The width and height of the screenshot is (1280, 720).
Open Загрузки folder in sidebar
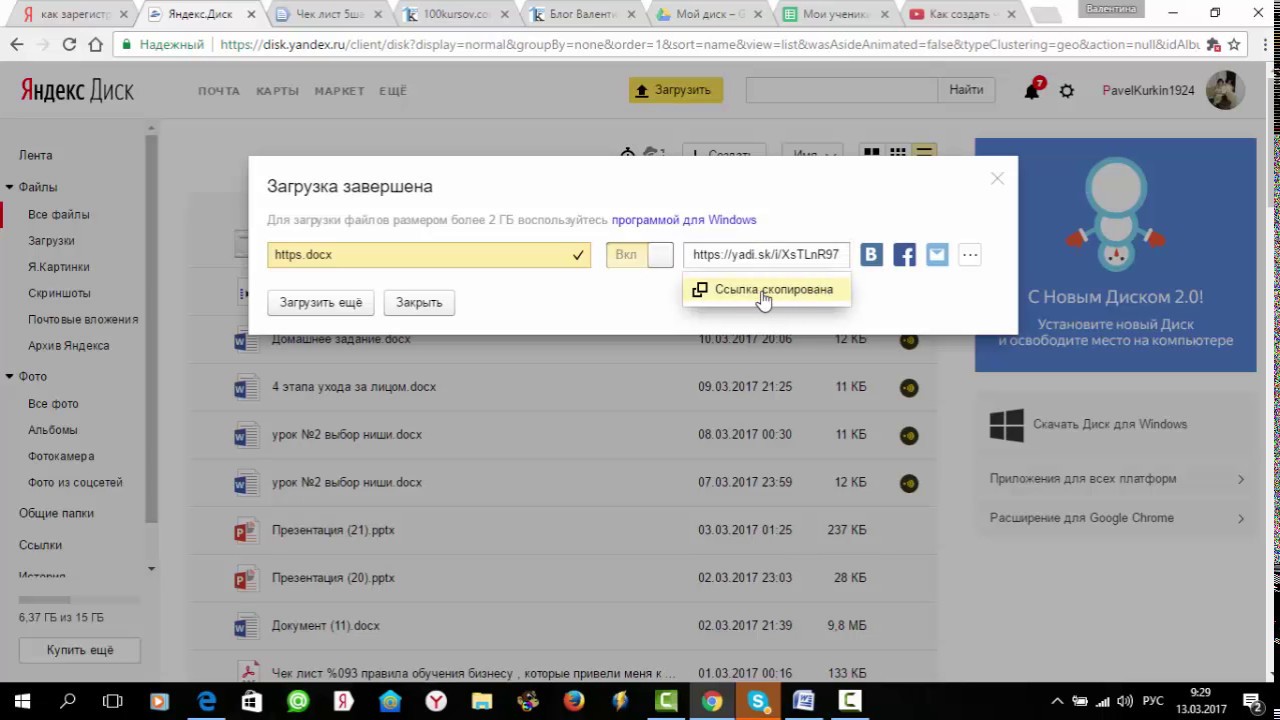51,241
